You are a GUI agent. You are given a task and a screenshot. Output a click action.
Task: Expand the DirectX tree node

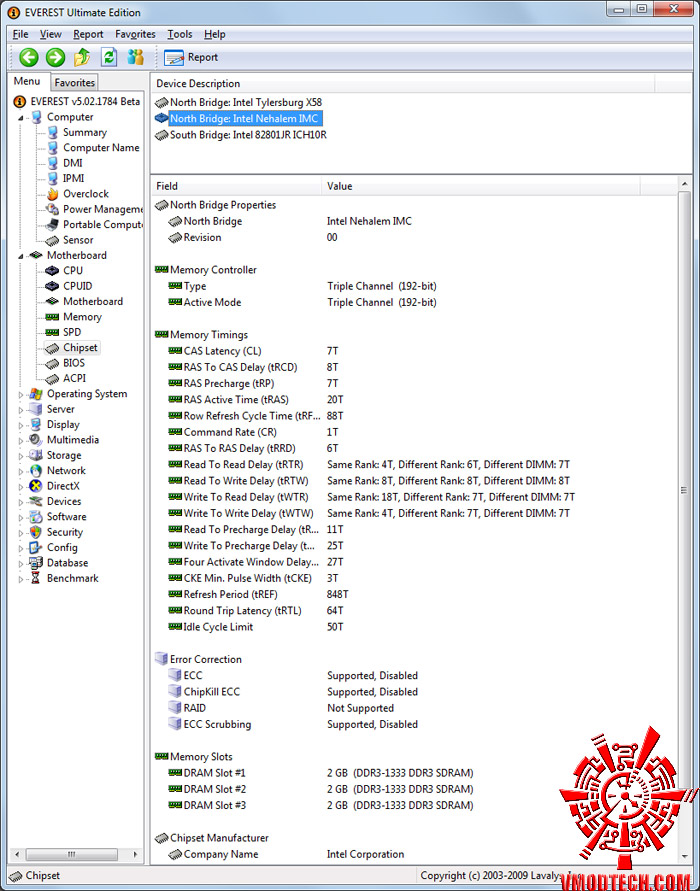pos(21,486)
